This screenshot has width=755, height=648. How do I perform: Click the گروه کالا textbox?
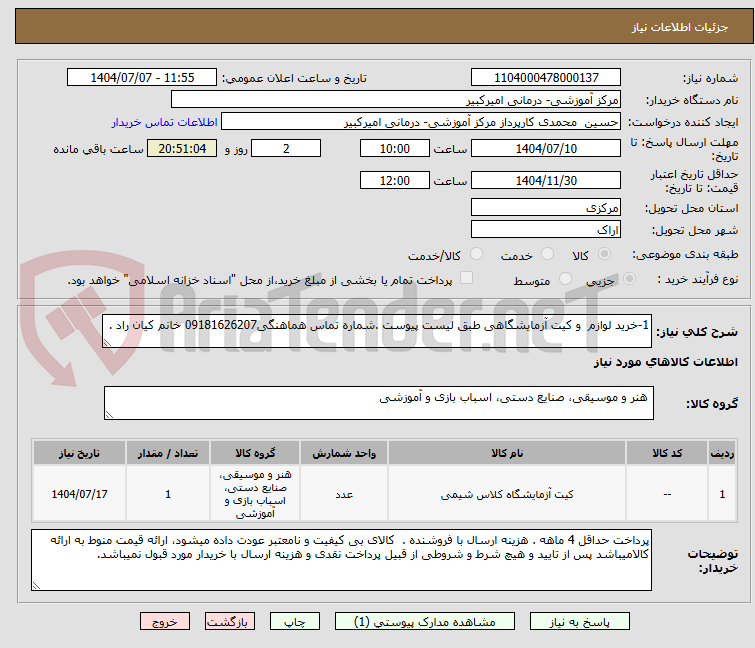(378, 402)
